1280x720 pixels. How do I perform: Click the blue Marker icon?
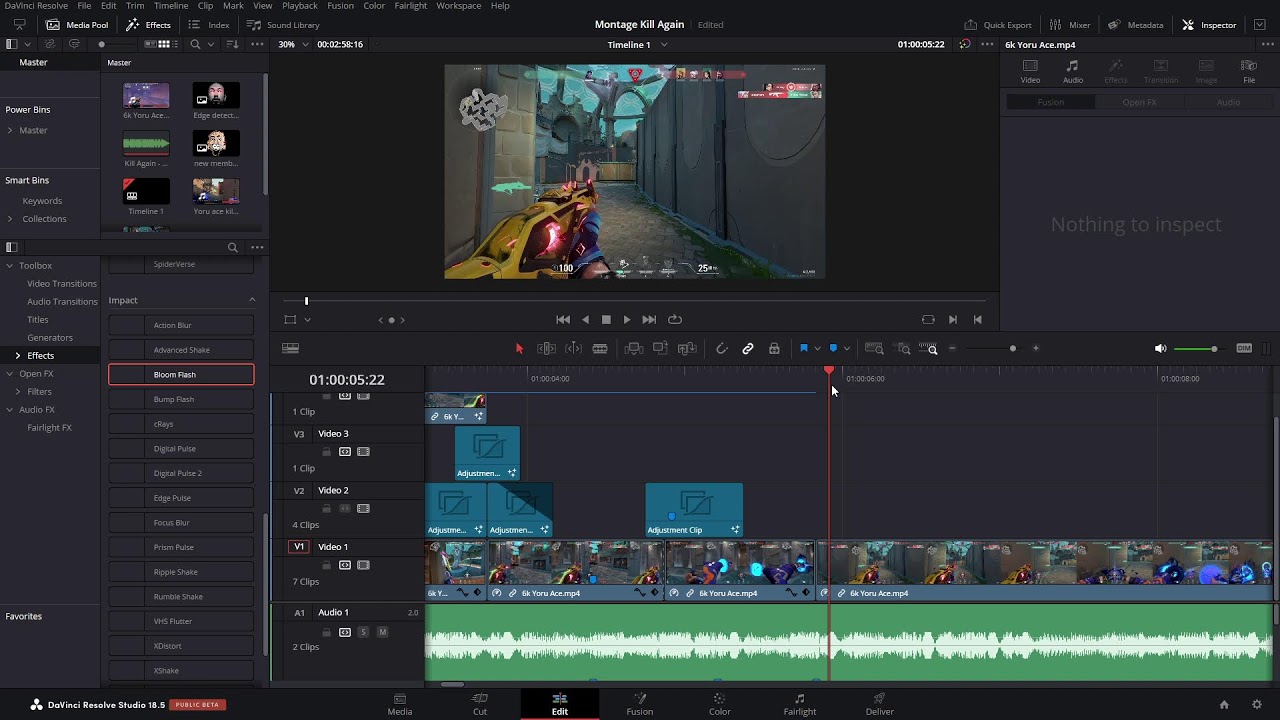833,348
